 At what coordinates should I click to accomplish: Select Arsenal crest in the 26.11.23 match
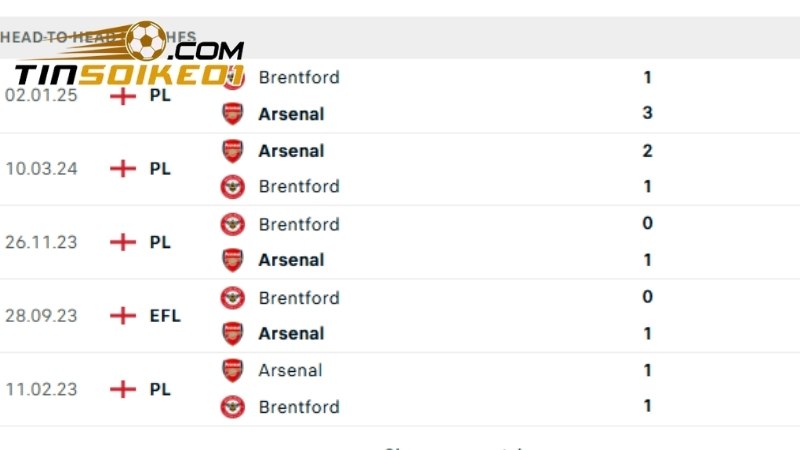point(232,260)
